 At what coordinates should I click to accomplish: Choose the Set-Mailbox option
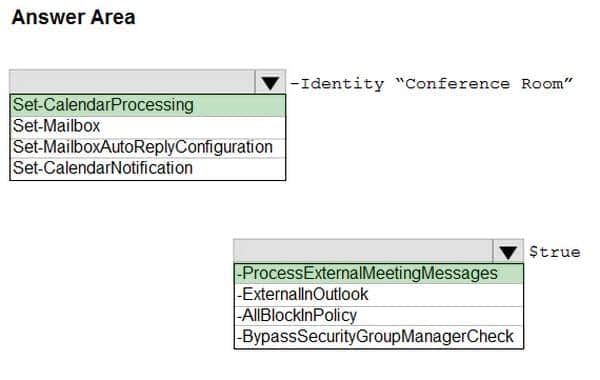click(148, 127)
